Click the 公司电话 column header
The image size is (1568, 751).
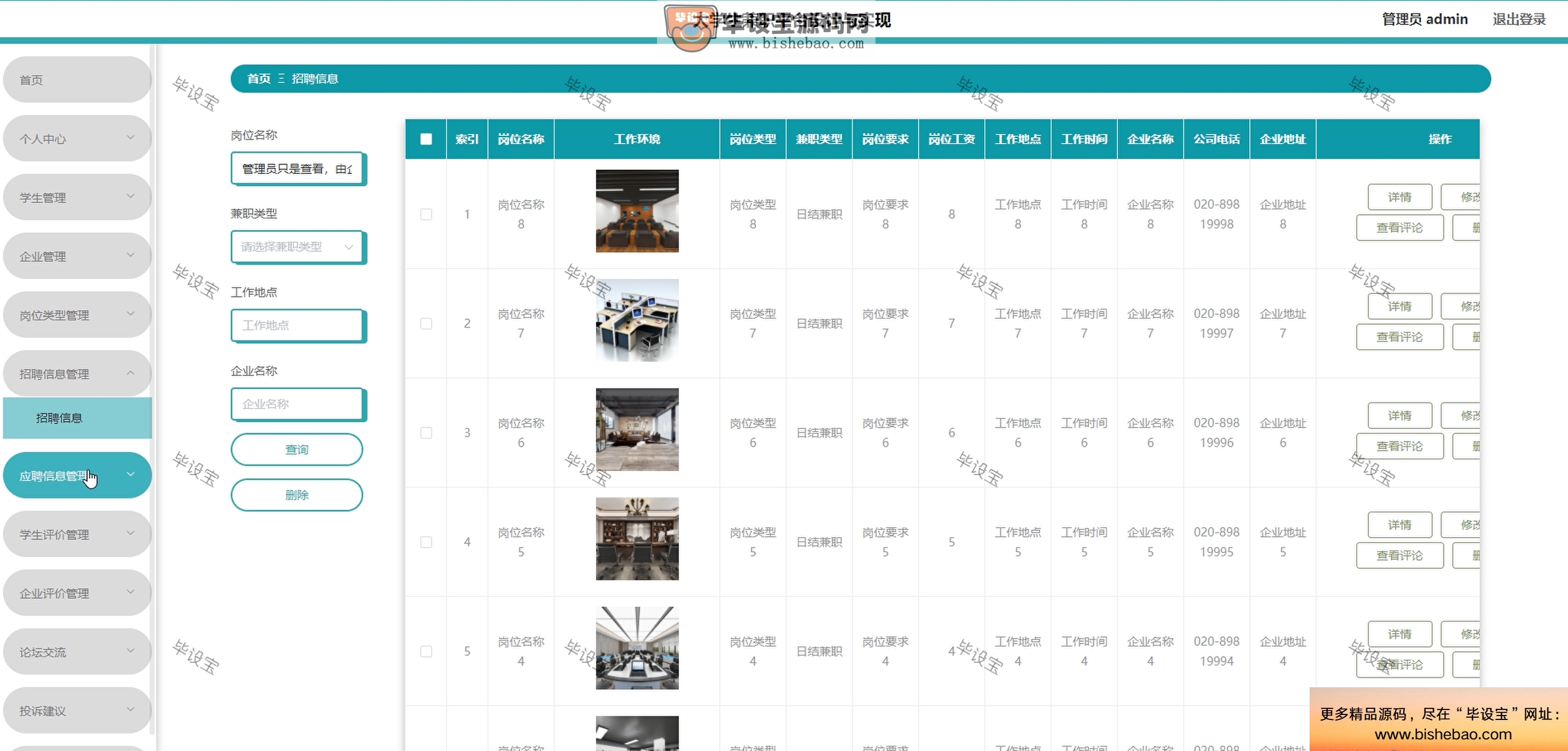click(x=1216, y=139)
